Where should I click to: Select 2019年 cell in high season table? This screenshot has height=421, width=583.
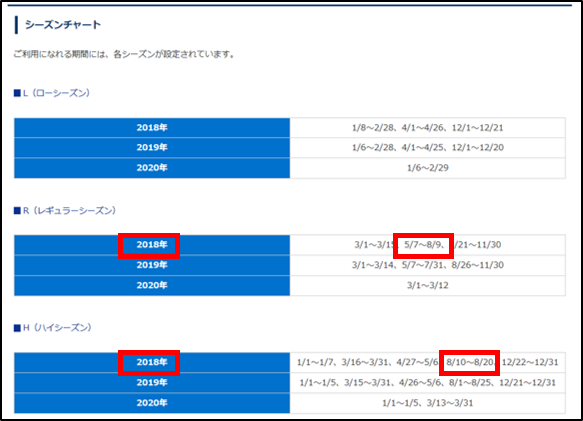(152, 383)
